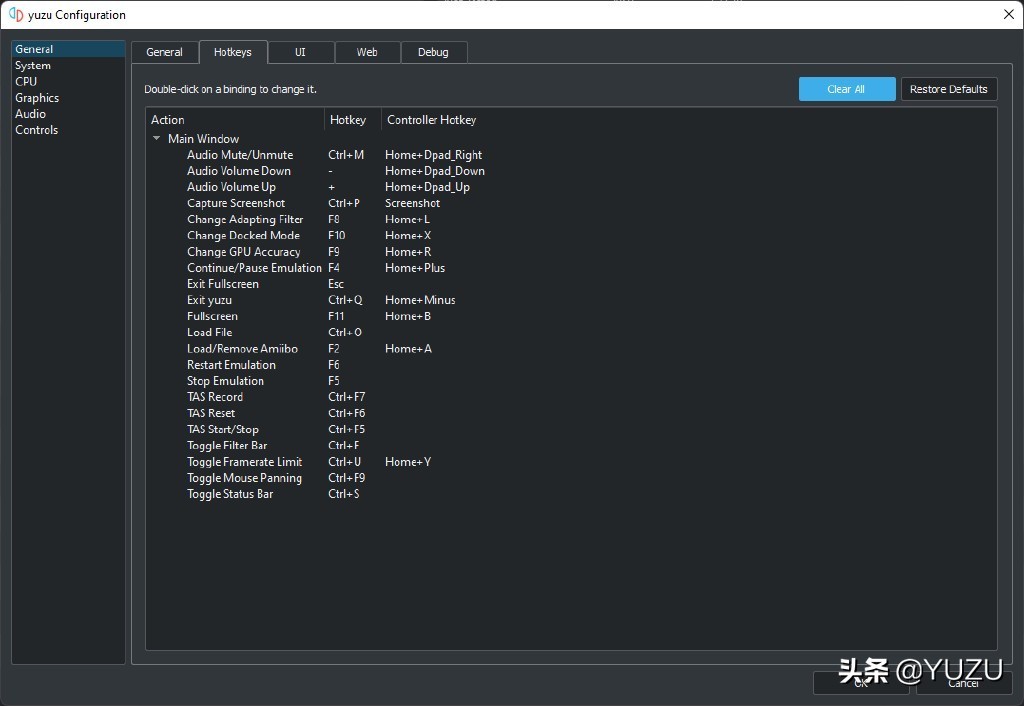Viewport: 1024px width, 706px height.
Task: Open Controls settings in sidebar
Action: 68,130
